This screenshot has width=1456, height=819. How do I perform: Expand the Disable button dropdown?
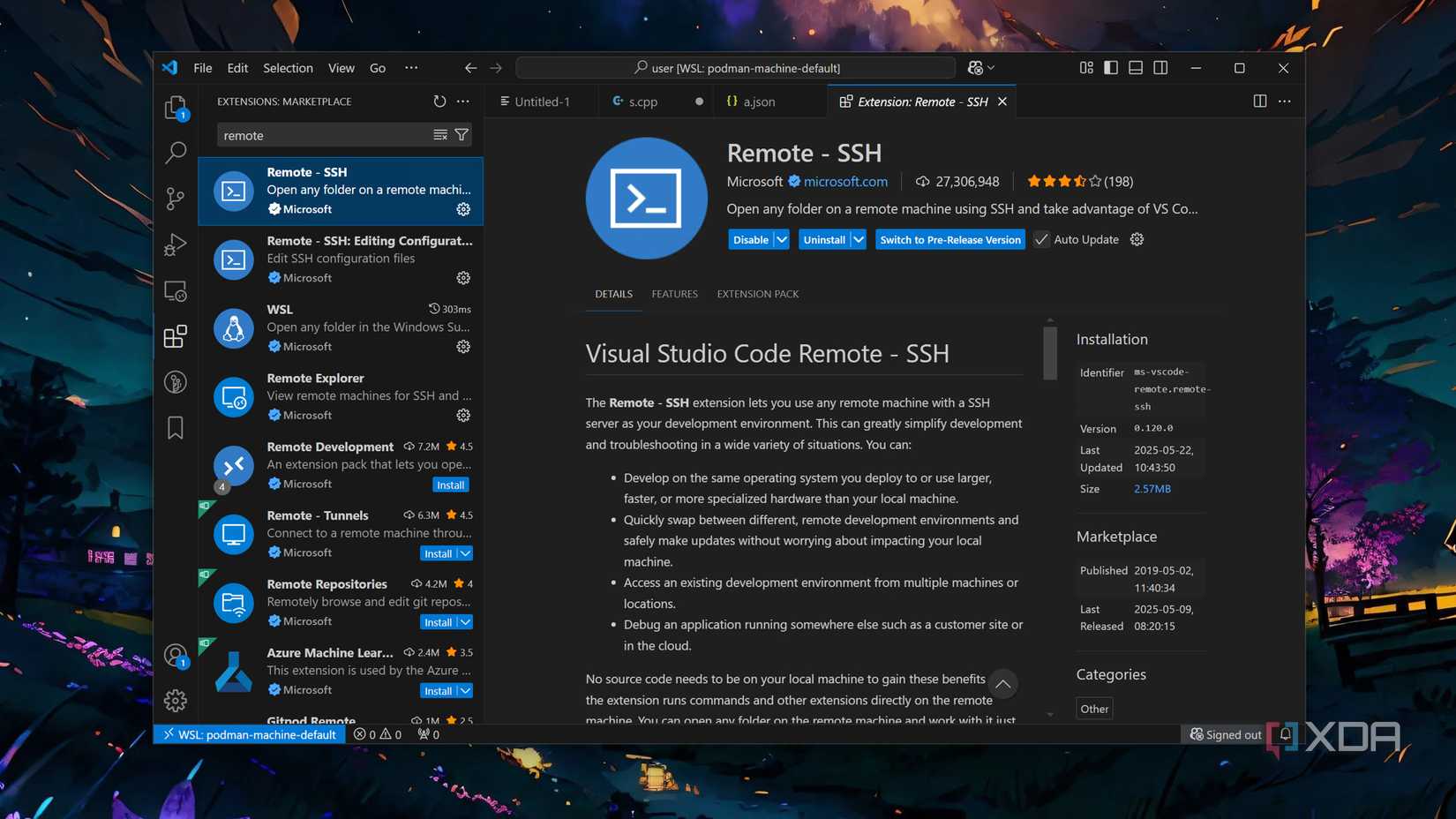[x=780, y=239]
